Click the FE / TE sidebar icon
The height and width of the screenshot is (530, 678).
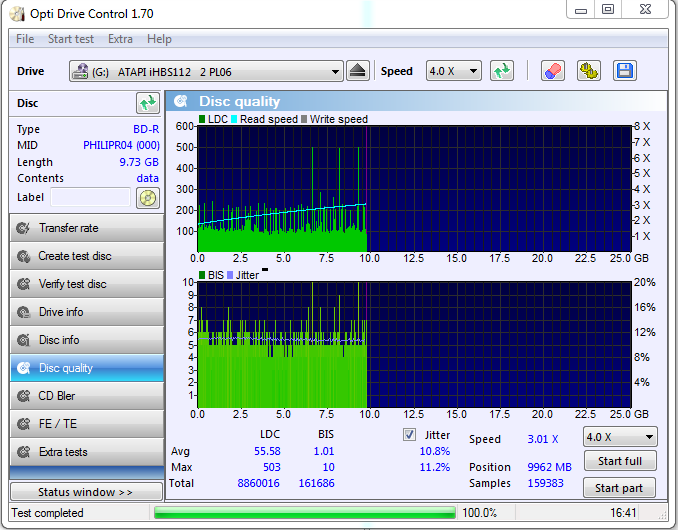tap(23, 424)
